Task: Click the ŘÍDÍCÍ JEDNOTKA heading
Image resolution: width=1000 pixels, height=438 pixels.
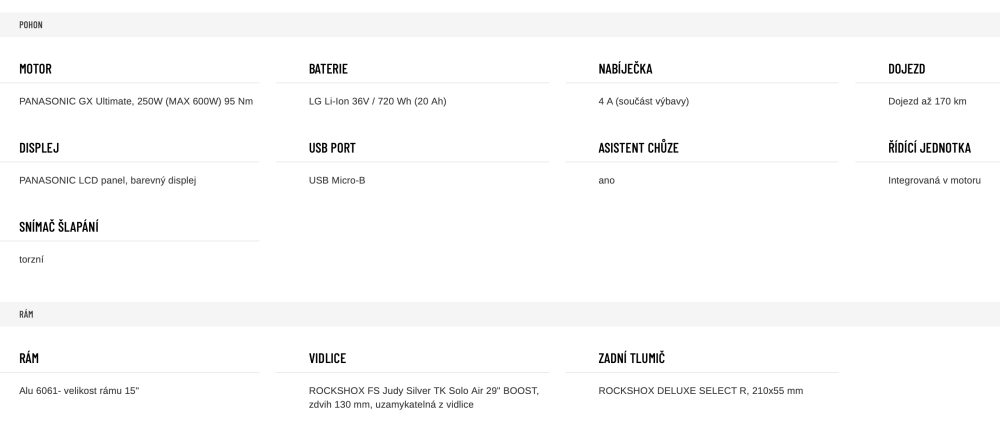Action: (929, 148)
